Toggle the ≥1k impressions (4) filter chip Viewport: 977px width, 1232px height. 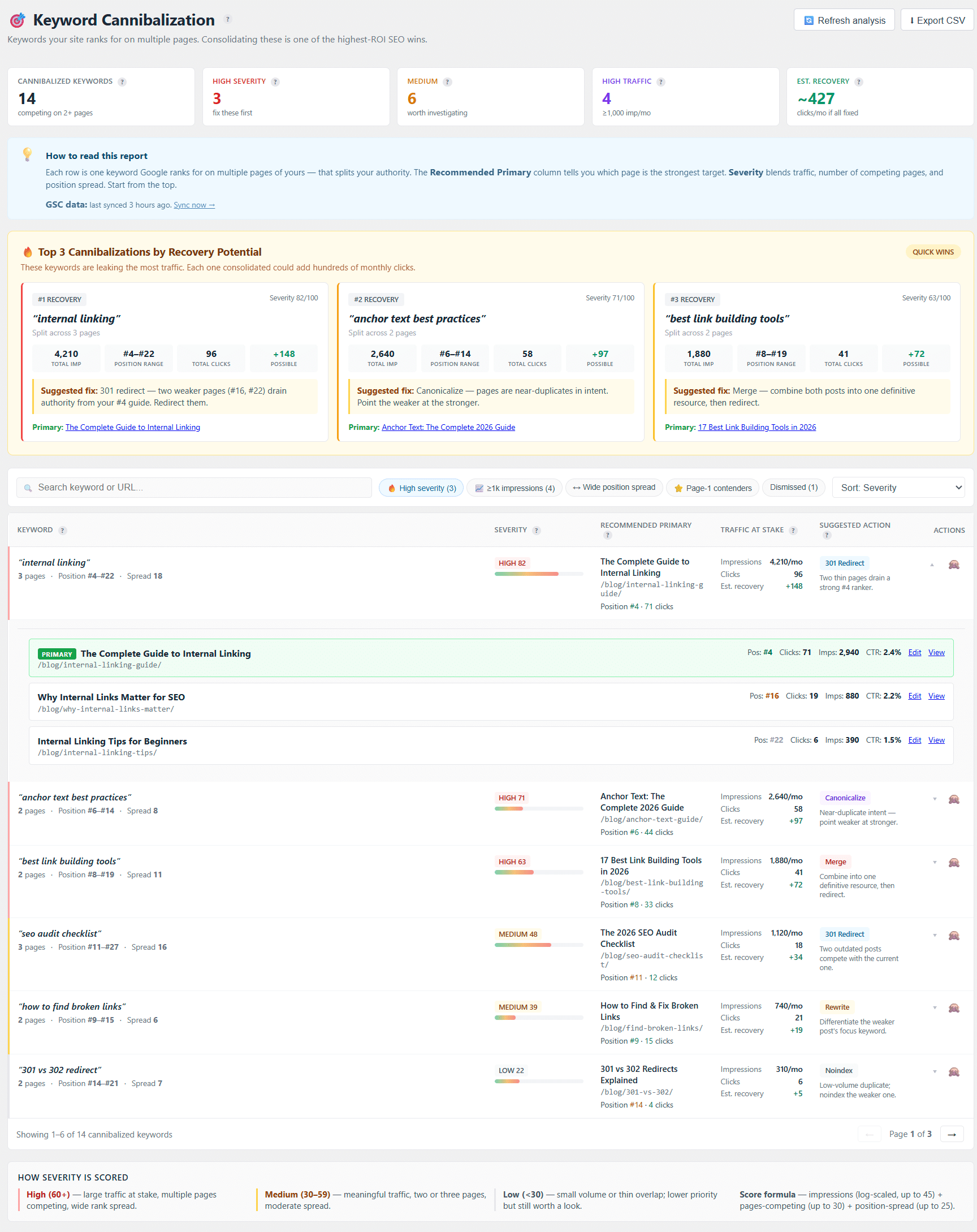point(515,488)
